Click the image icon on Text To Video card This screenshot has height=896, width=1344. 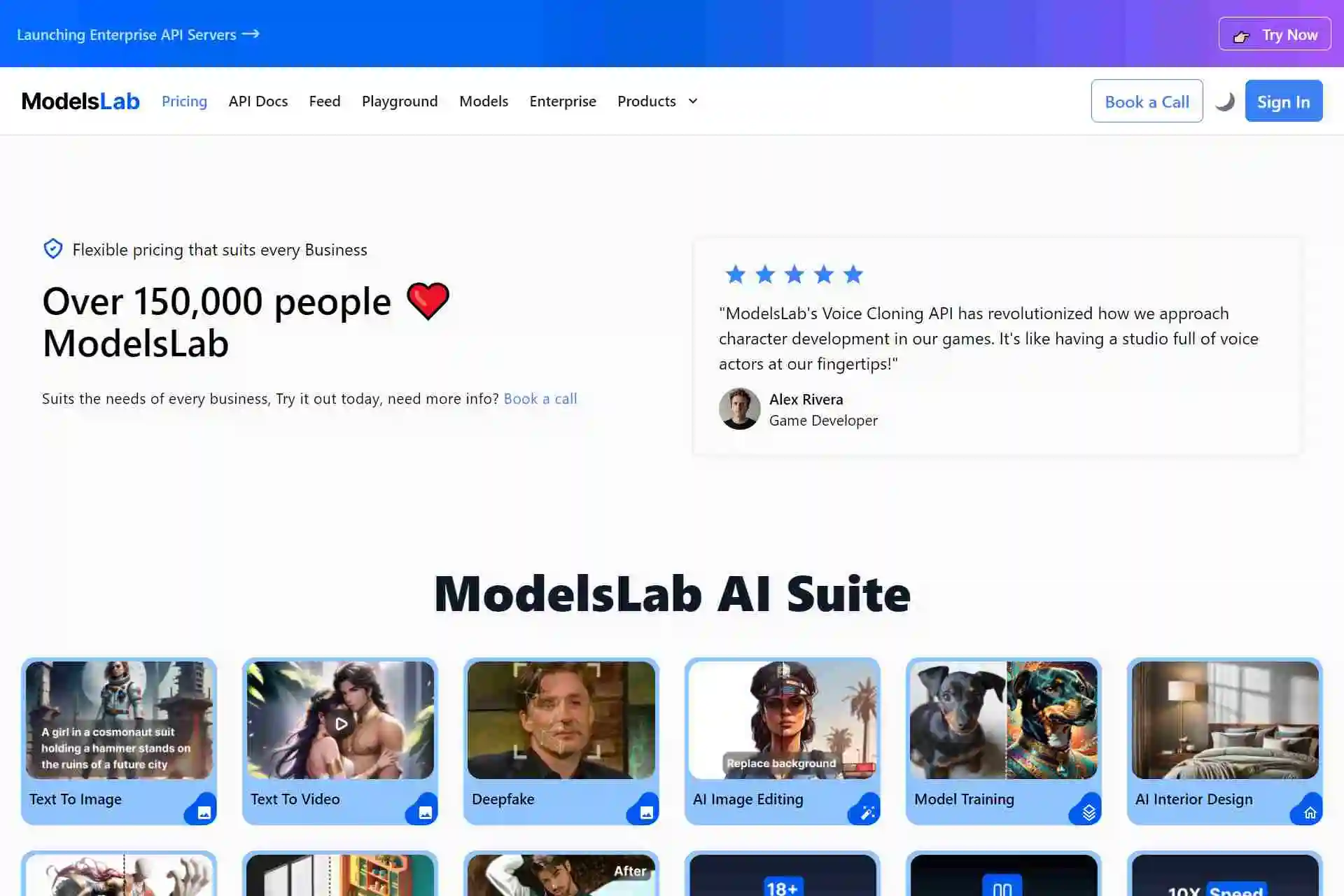coord(425,812)
